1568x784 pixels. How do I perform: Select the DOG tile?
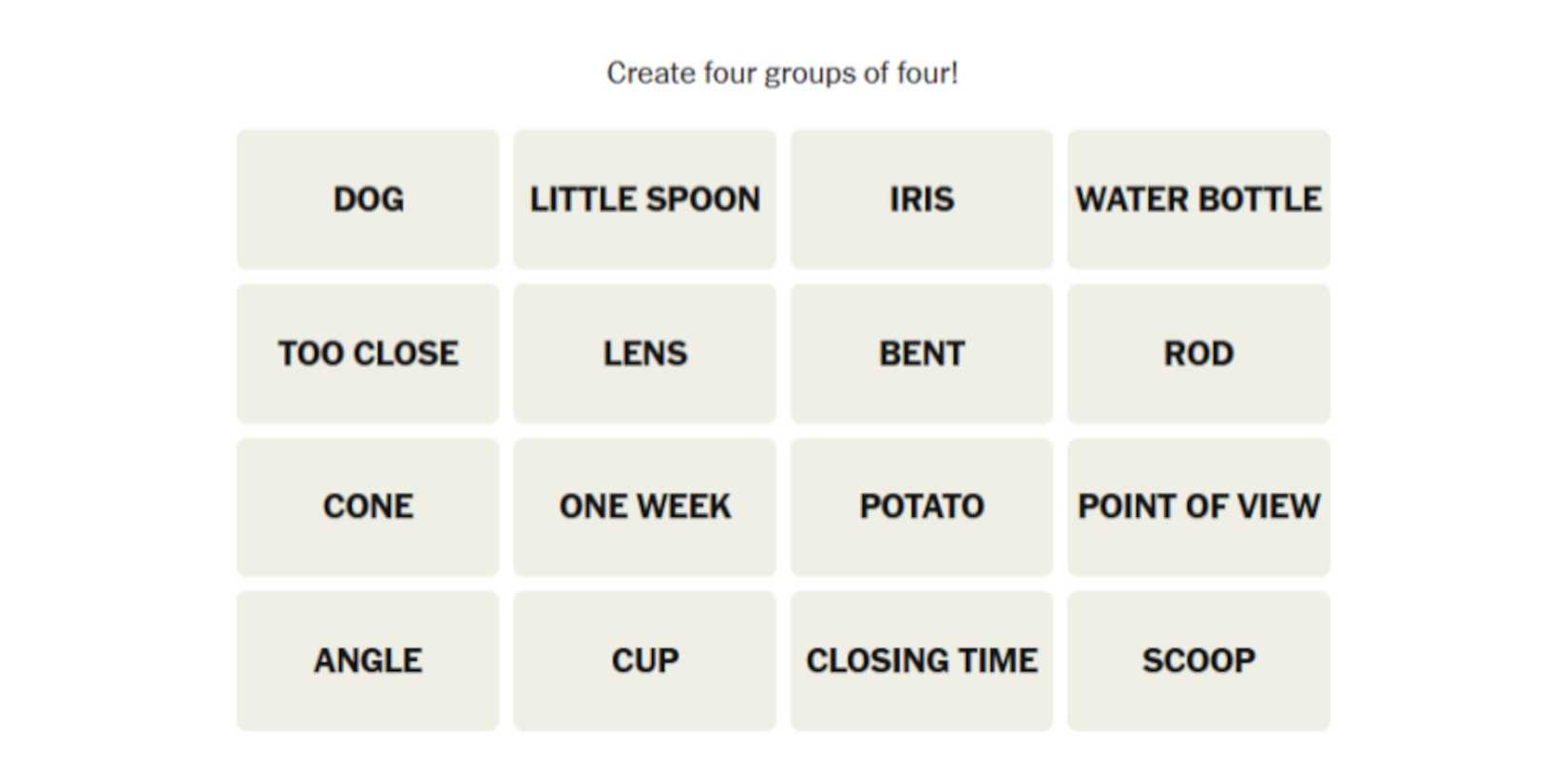pyautogui.click(x=368, y=200)
